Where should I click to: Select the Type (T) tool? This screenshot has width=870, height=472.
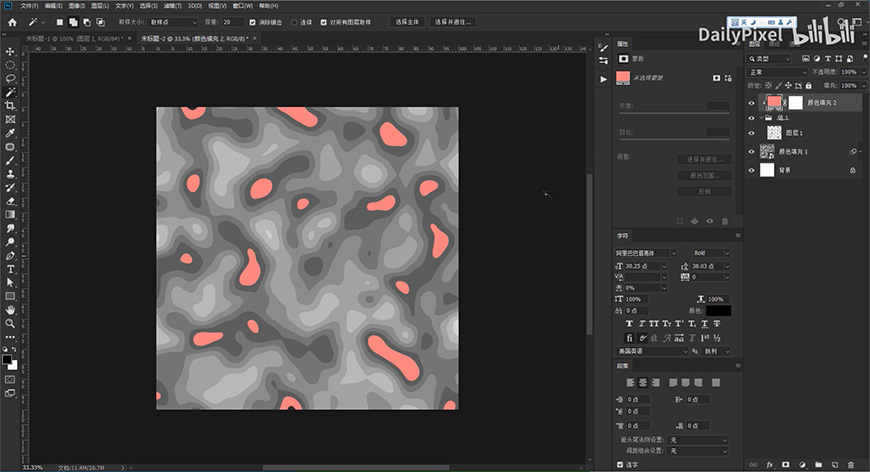click(x=10, y=269)
